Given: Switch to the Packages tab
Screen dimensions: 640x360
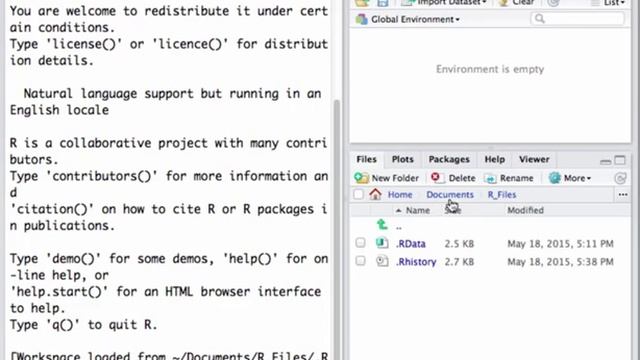Looking at the screenshot, I should [x=449, y=159].
